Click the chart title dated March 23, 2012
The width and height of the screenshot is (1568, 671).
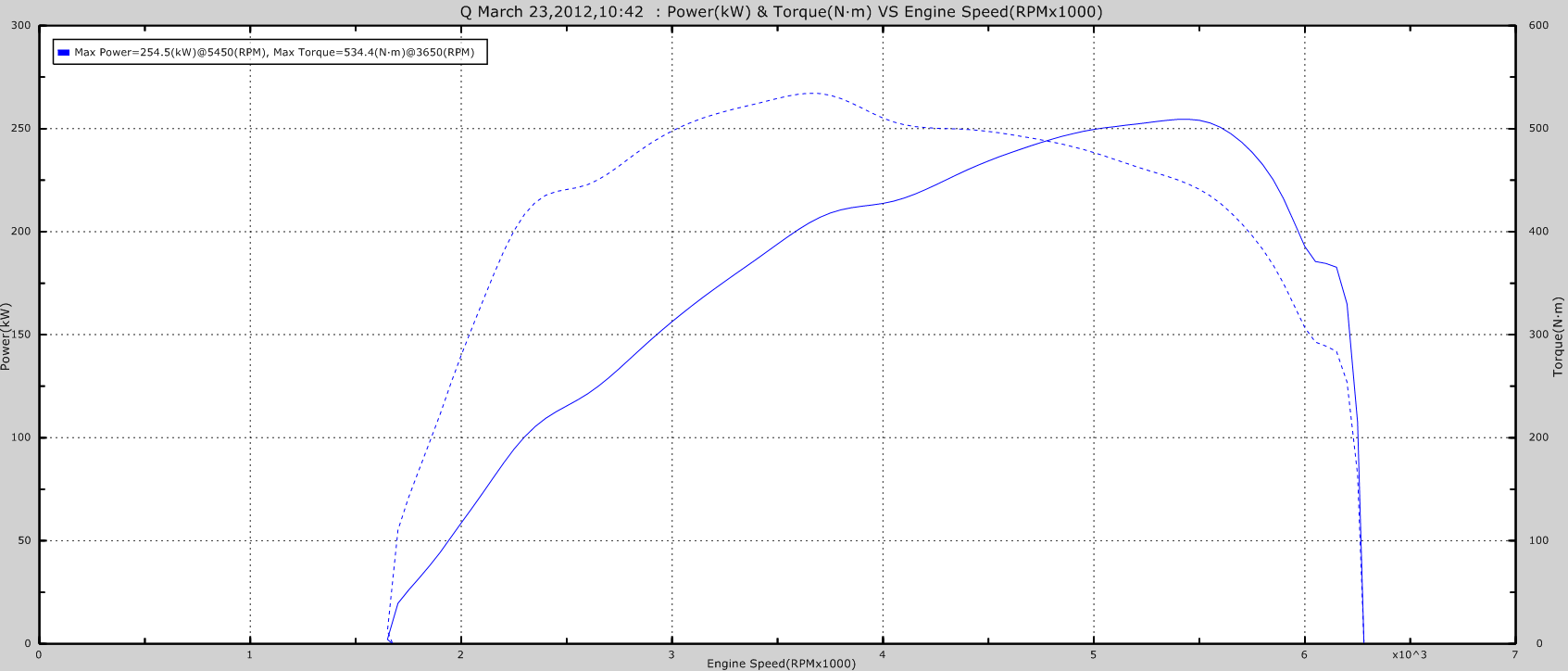click(x=781, y=12)
